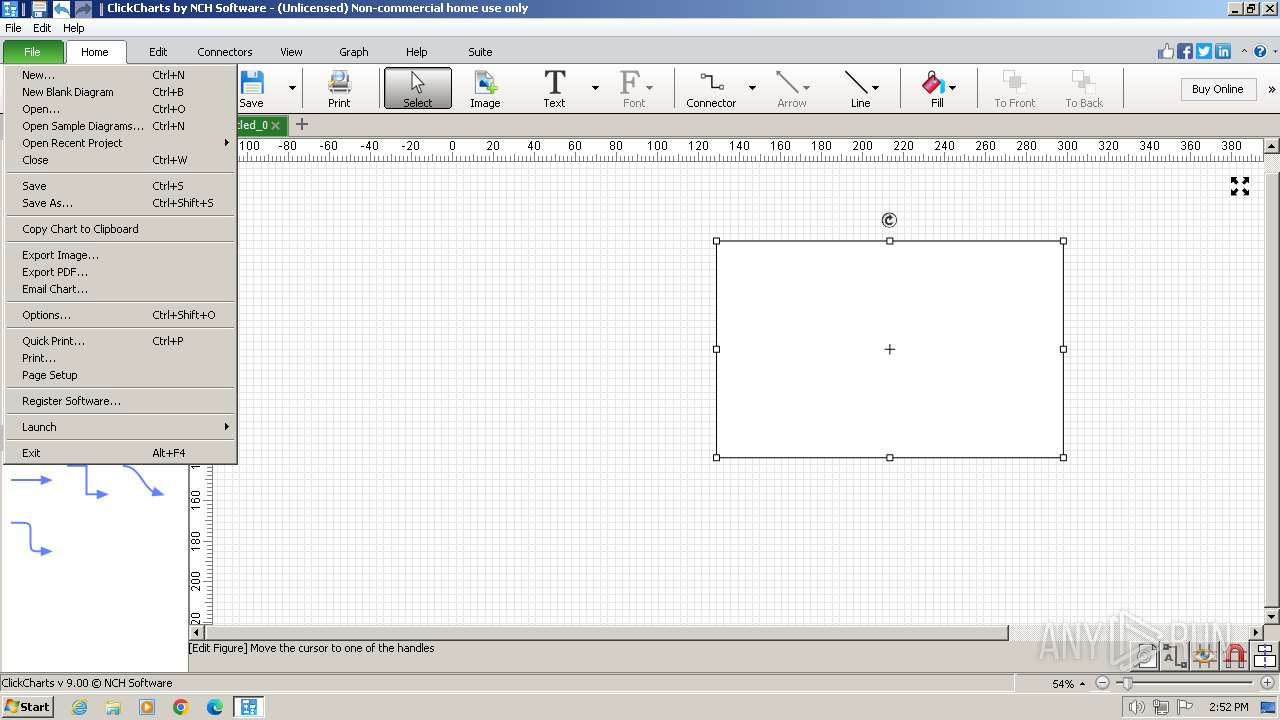Expand the Launch submenu
Screen dimensions: 1280x720
(120, 427)
